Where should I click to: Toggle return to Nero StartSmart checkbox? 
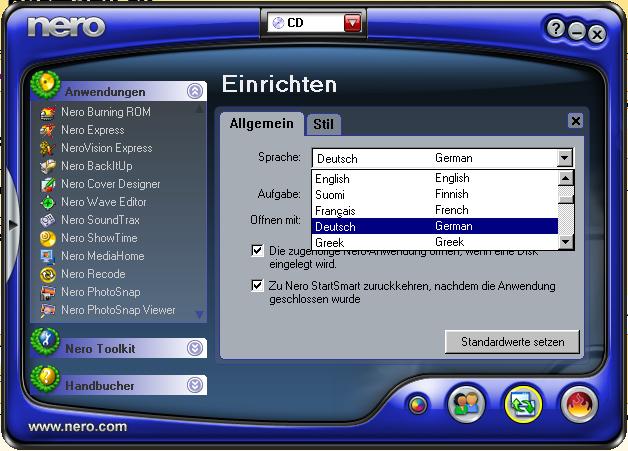[x=257, y=286]
